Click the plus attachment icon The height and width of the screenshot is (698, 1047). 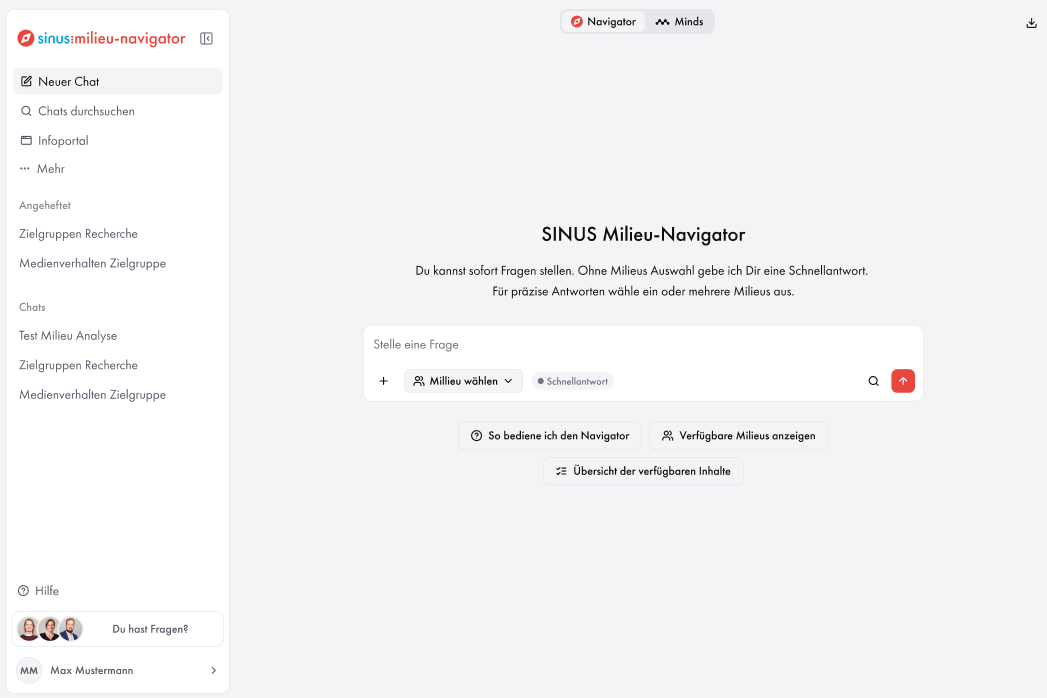[x=383, y=381]
